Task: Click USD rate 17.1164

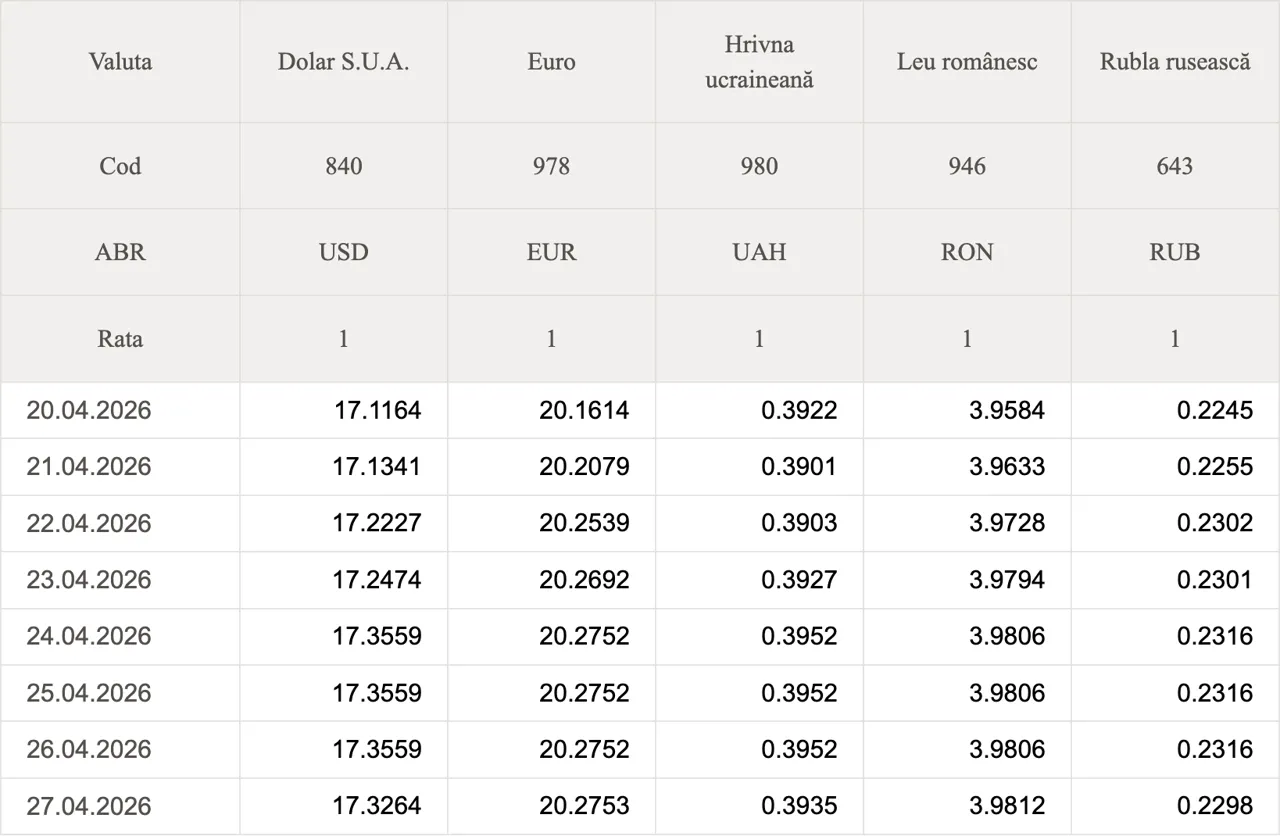Action: pyautogui.click(x=377, y=410)
